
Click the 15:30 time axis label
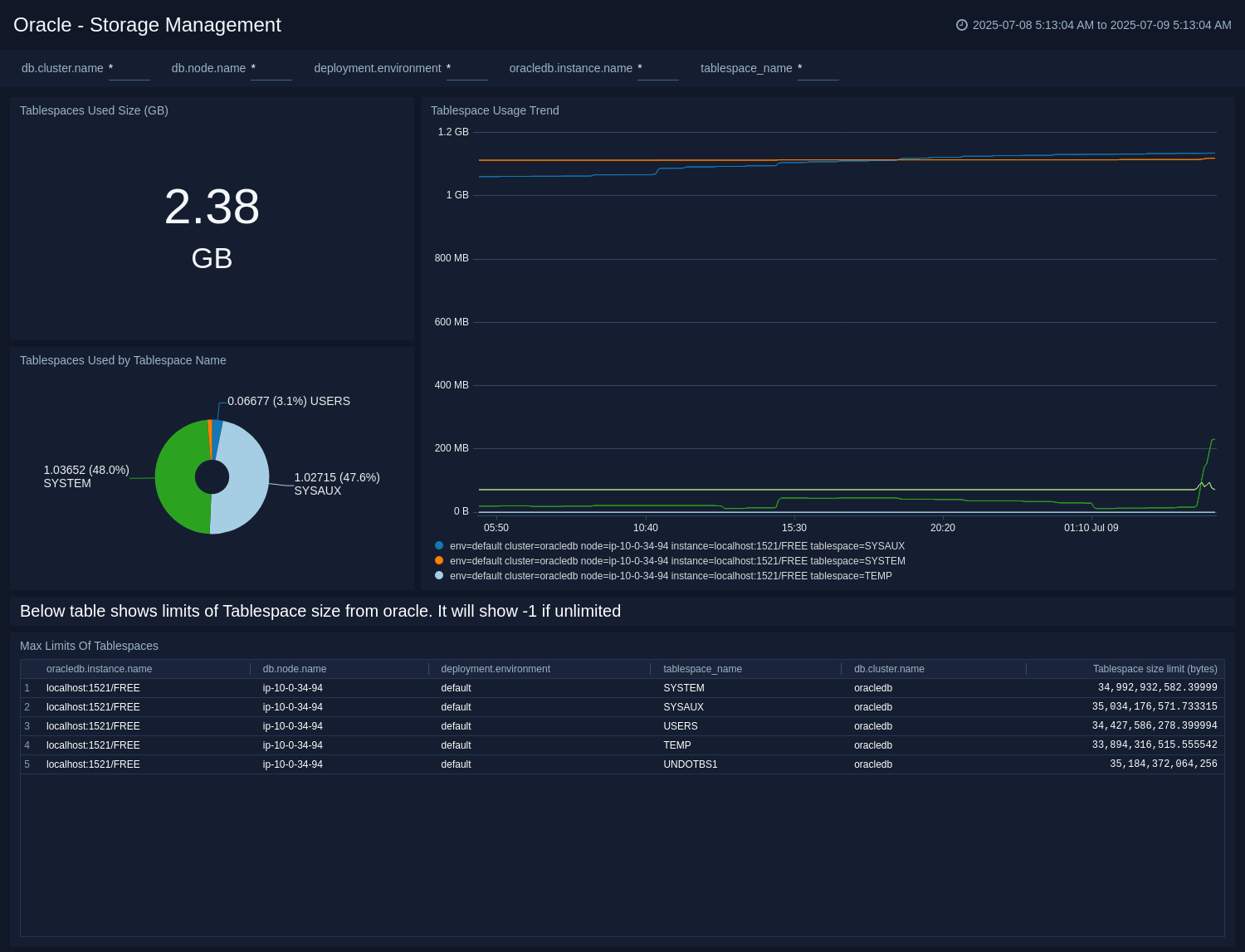pos(794,528)
